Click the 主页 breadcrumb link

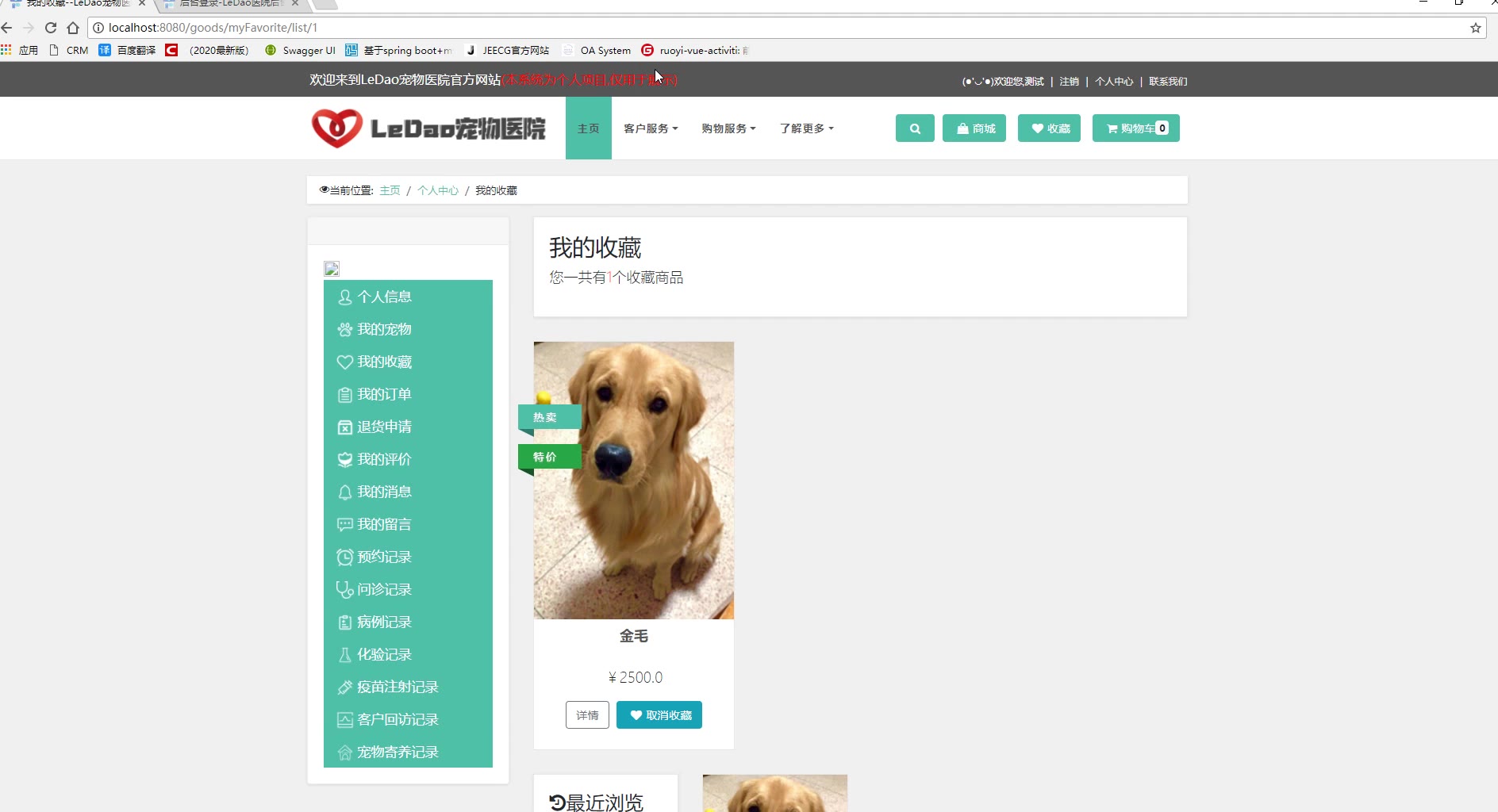(390, 190)
